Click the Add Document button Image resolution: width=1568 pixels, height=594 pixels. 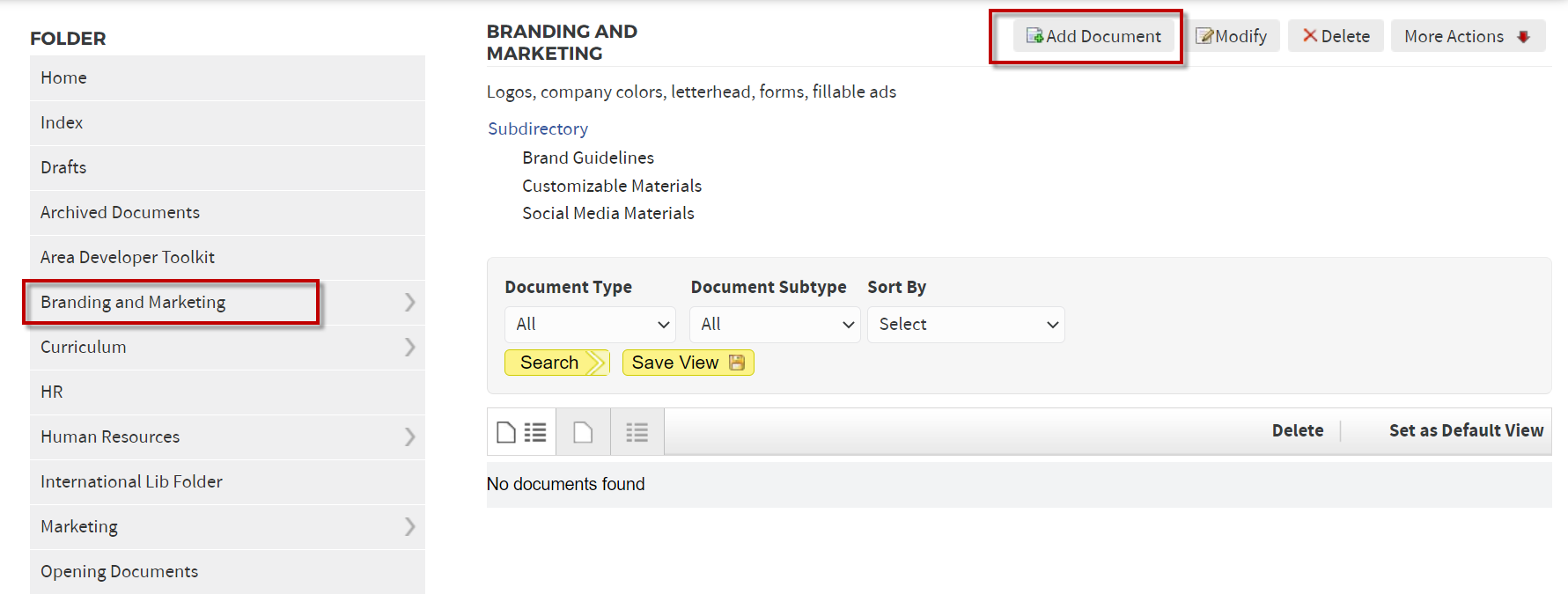[1093, 36]
